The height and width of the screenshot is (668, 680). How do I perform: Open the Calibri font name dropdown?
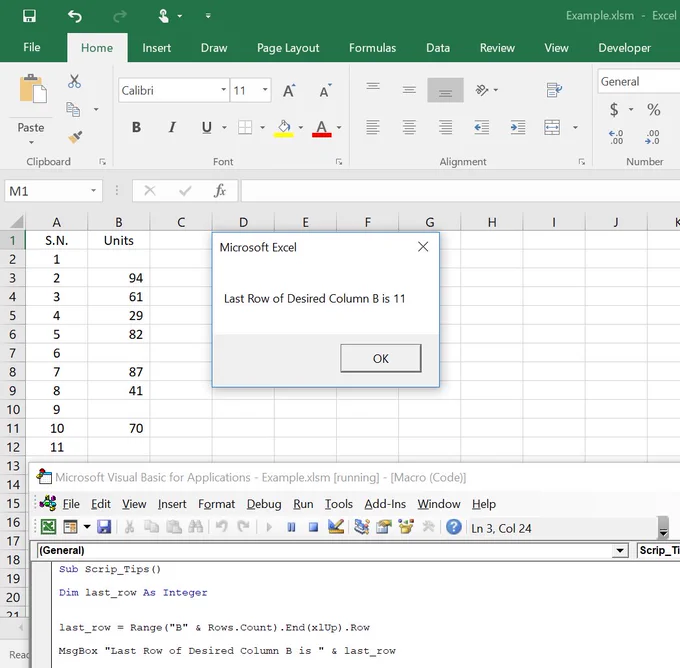coord(224,90)
